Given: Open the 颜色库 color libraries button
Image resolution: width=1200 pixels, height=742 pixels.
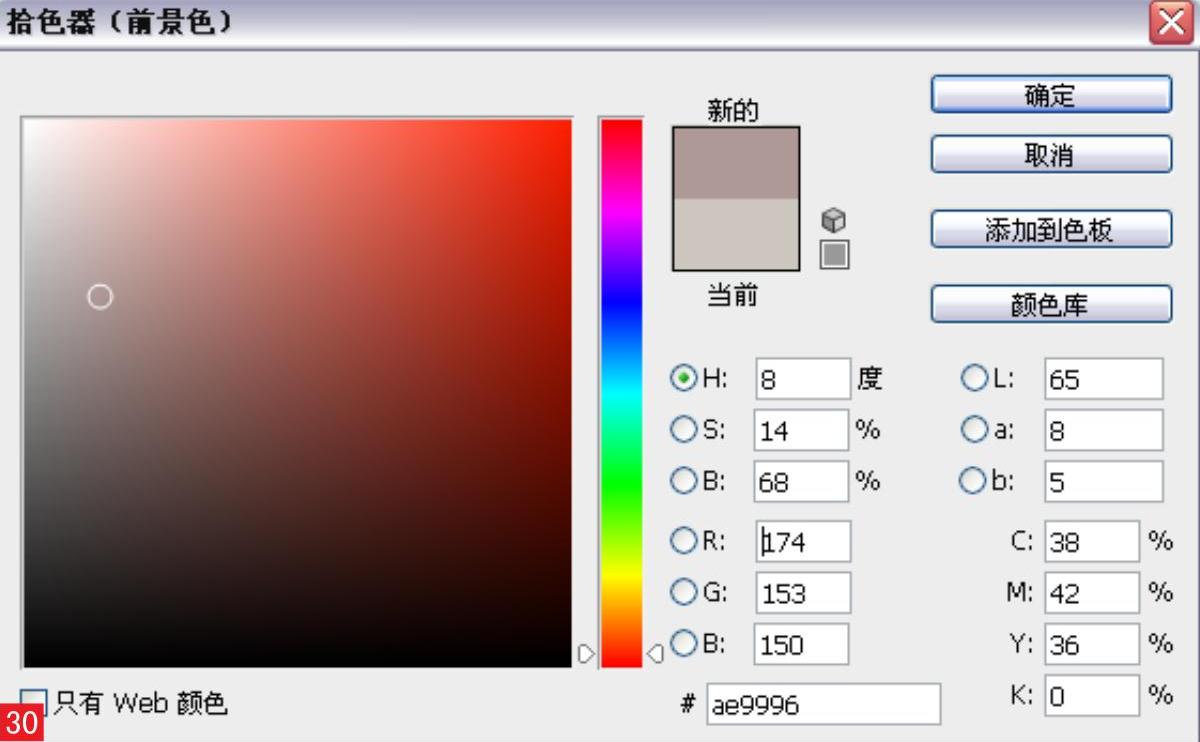Looking at the screenshot, I should (1051, 305).
